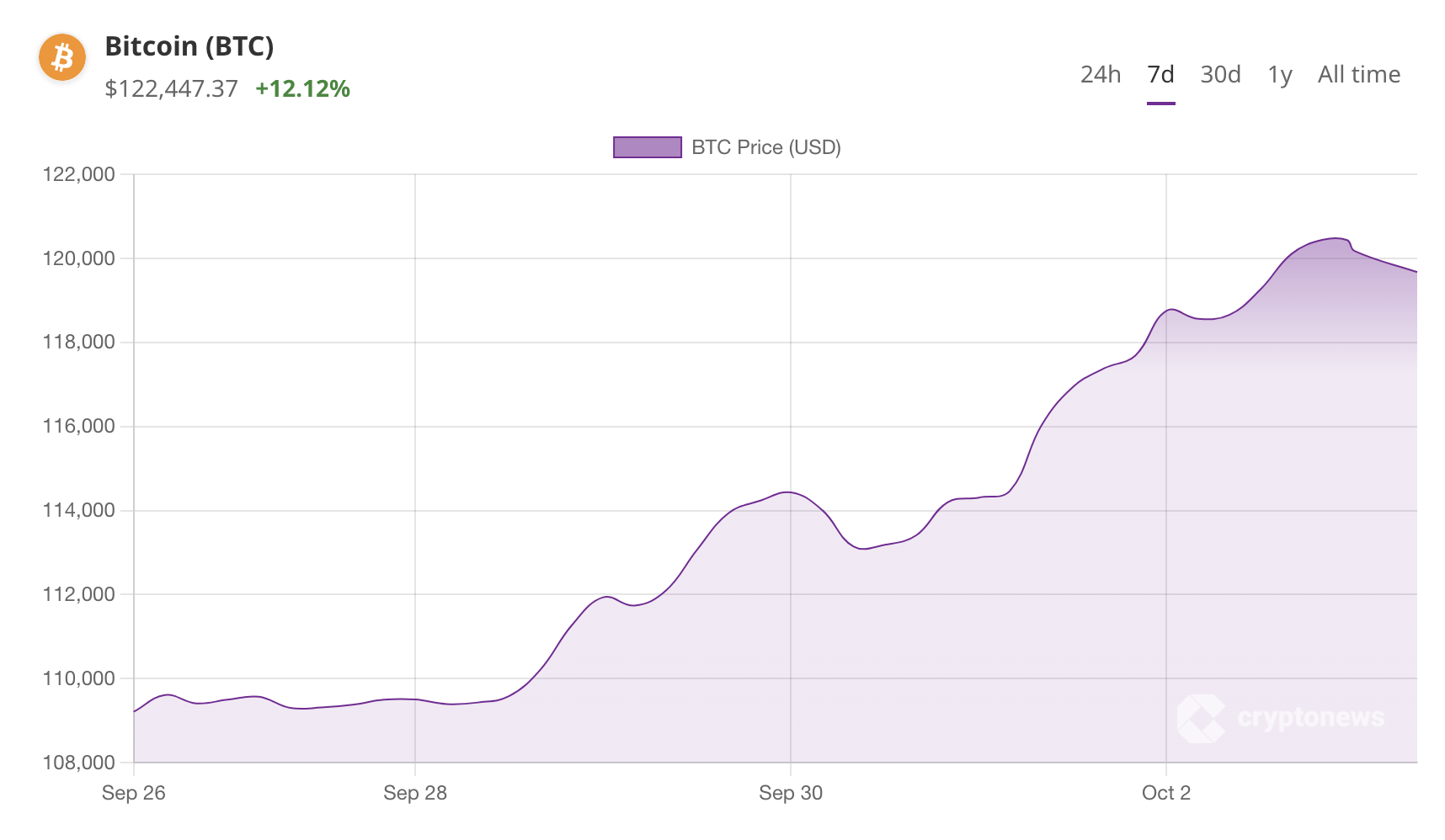Screen dimensions: 1445x840
Task: Click the Bitcoin (BTC) title
Action: click(189, 46)
